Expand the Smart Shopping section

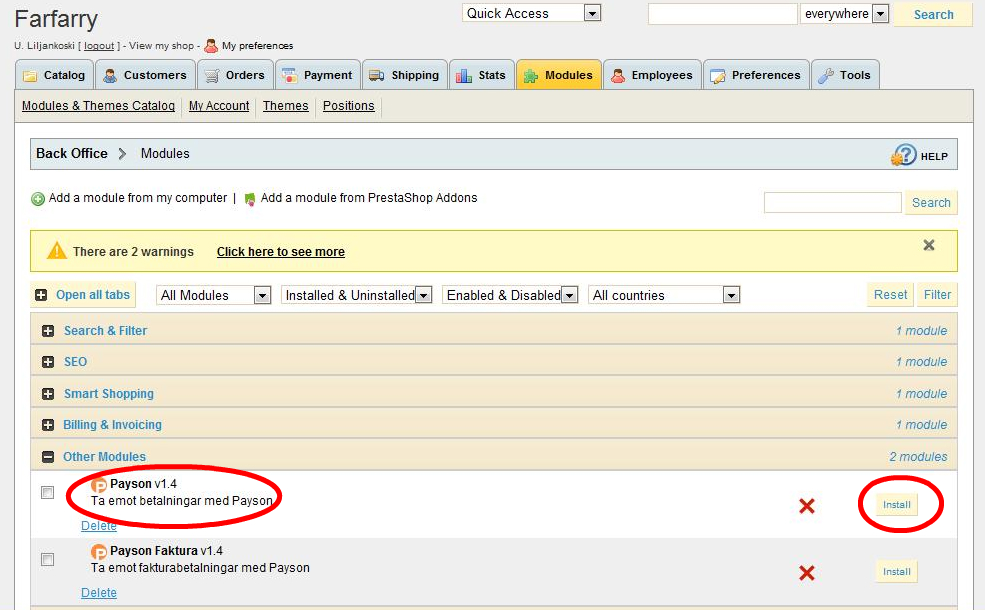pyautogui.click(x=48, y=394)
